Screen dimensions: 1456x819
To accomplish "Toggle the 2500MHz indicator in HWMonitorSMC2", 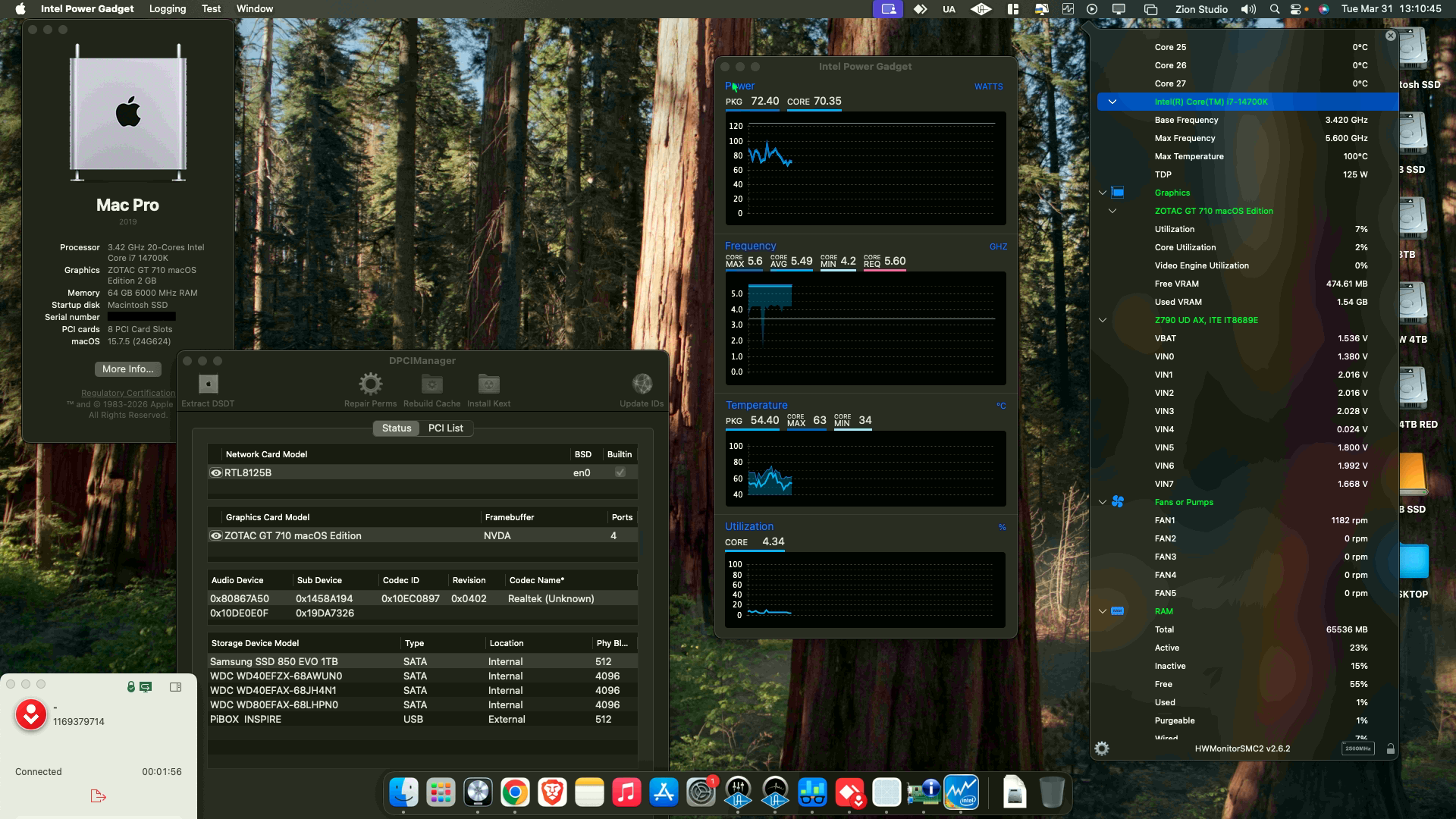I will click(1357, 748).
